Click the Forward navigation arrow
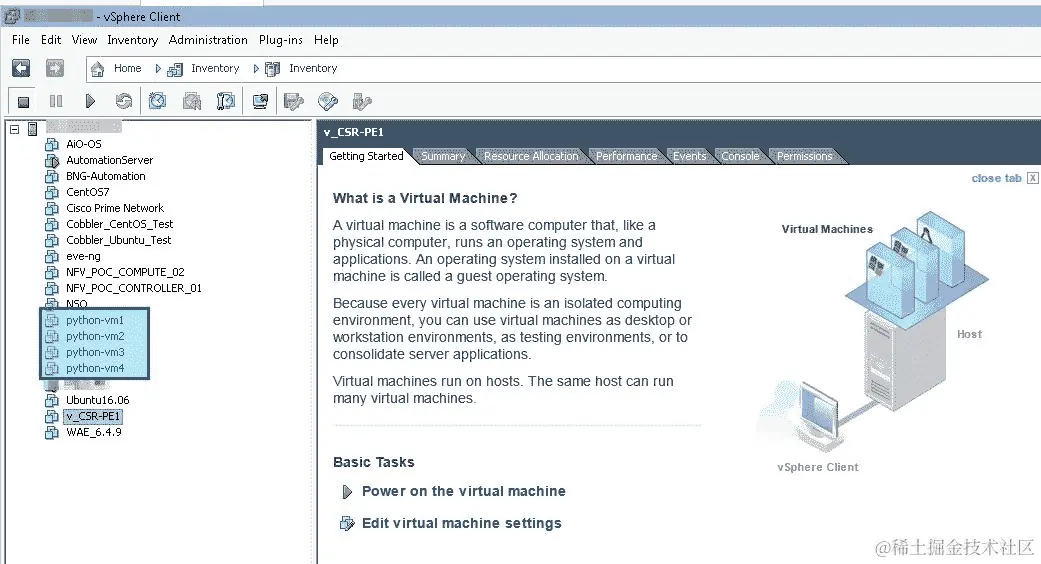The width and height of the screenshot is (1041, 564). click(54, 68)
